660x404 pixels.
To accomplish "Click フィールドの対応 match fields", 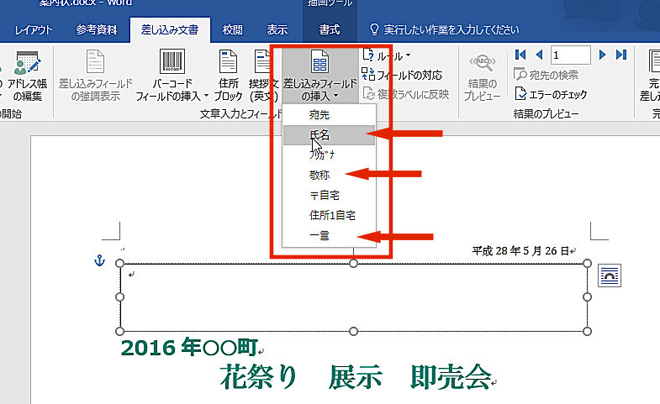I will [402, 75].
